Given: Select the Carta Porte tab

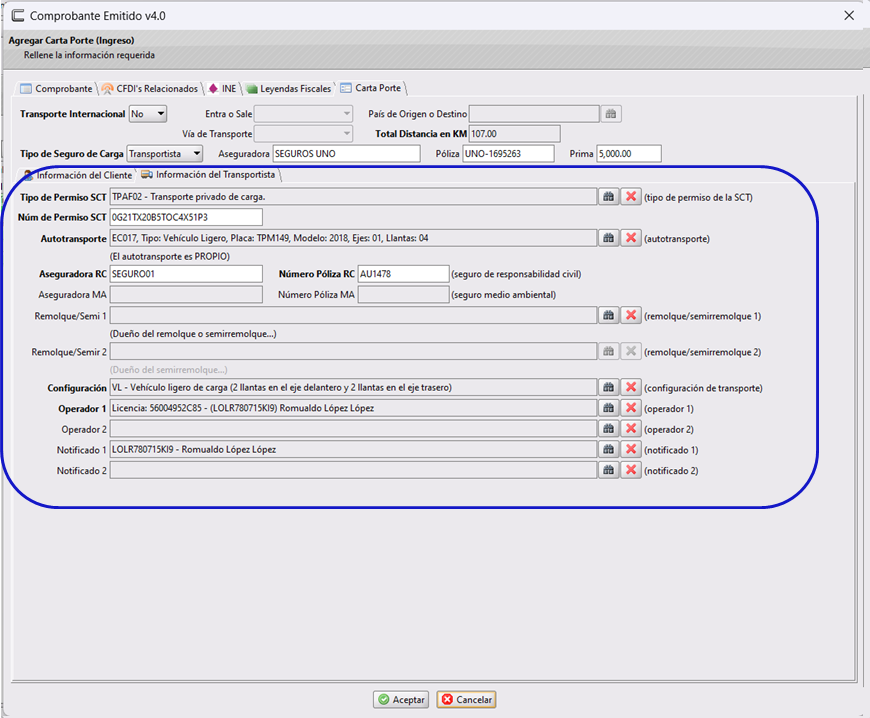Looking at the screenshot, I should tap(371, 88).
